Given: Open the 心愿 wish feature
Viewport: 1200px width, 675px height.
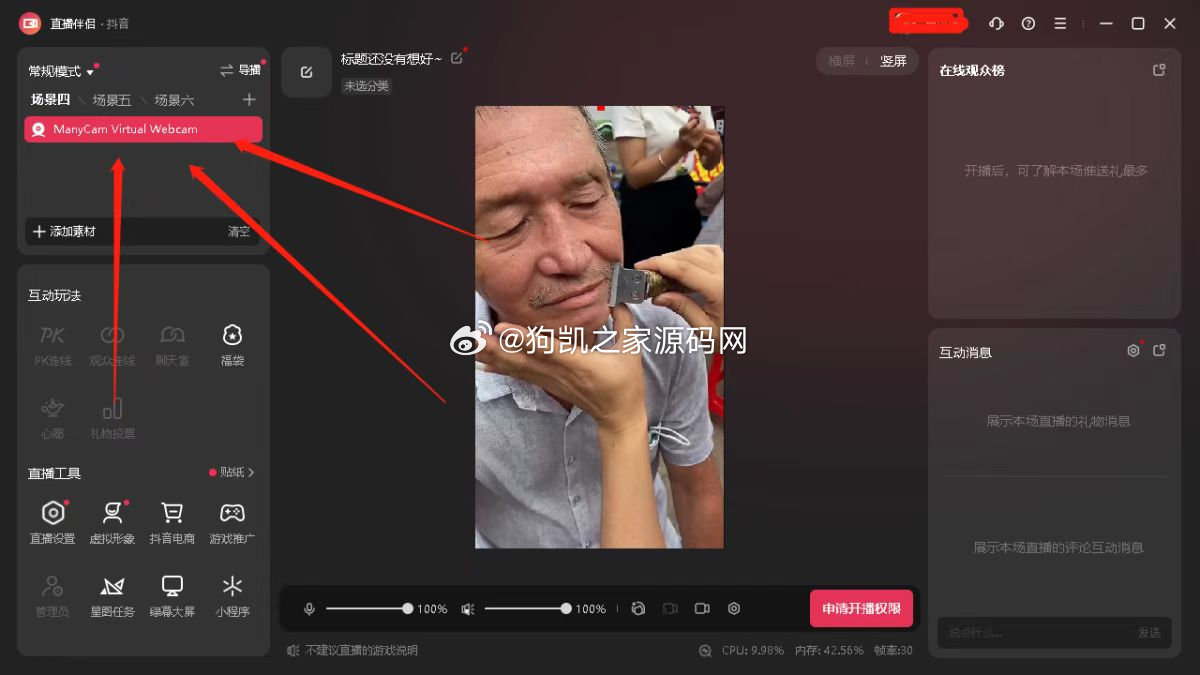Looking at the screenshot, I should click(x=52, y=418).
